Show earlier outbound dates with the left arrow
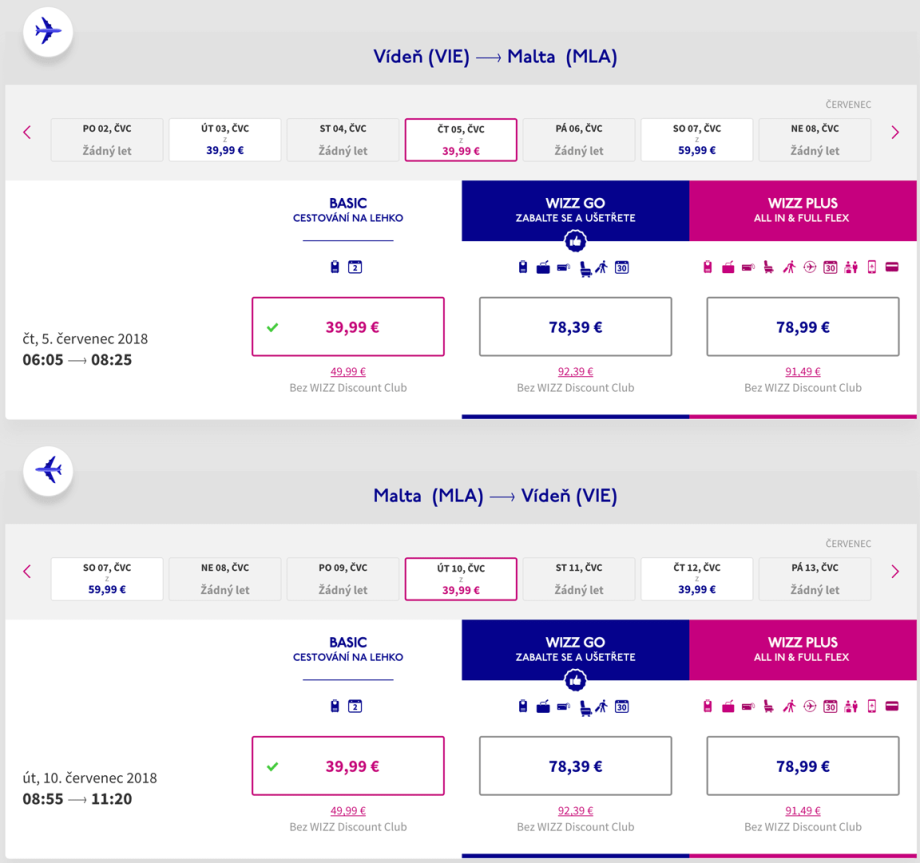The height and width of the screenshot is (863, 920). click(27, 133)
